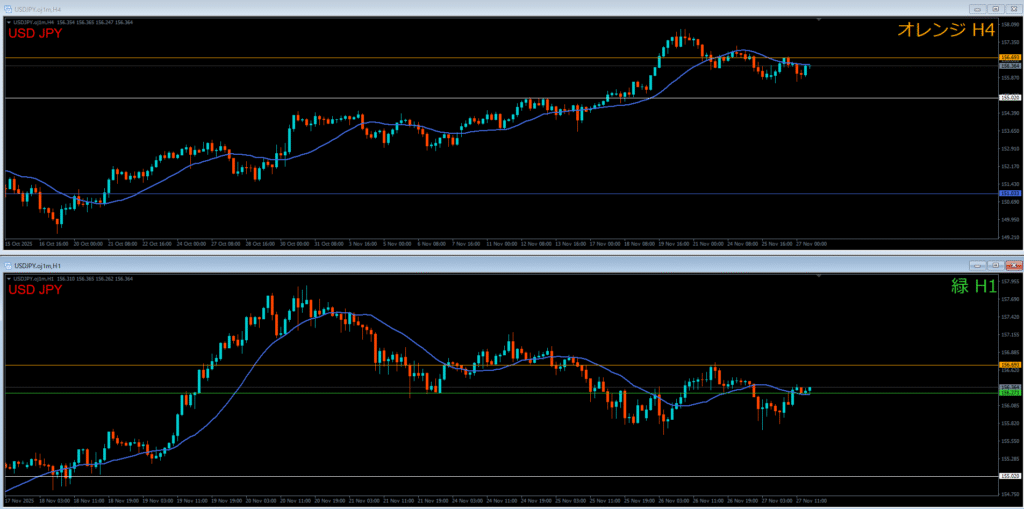
Task: Expand the H1 chart's symbol dropdown arrow
Action: (8, 280)
